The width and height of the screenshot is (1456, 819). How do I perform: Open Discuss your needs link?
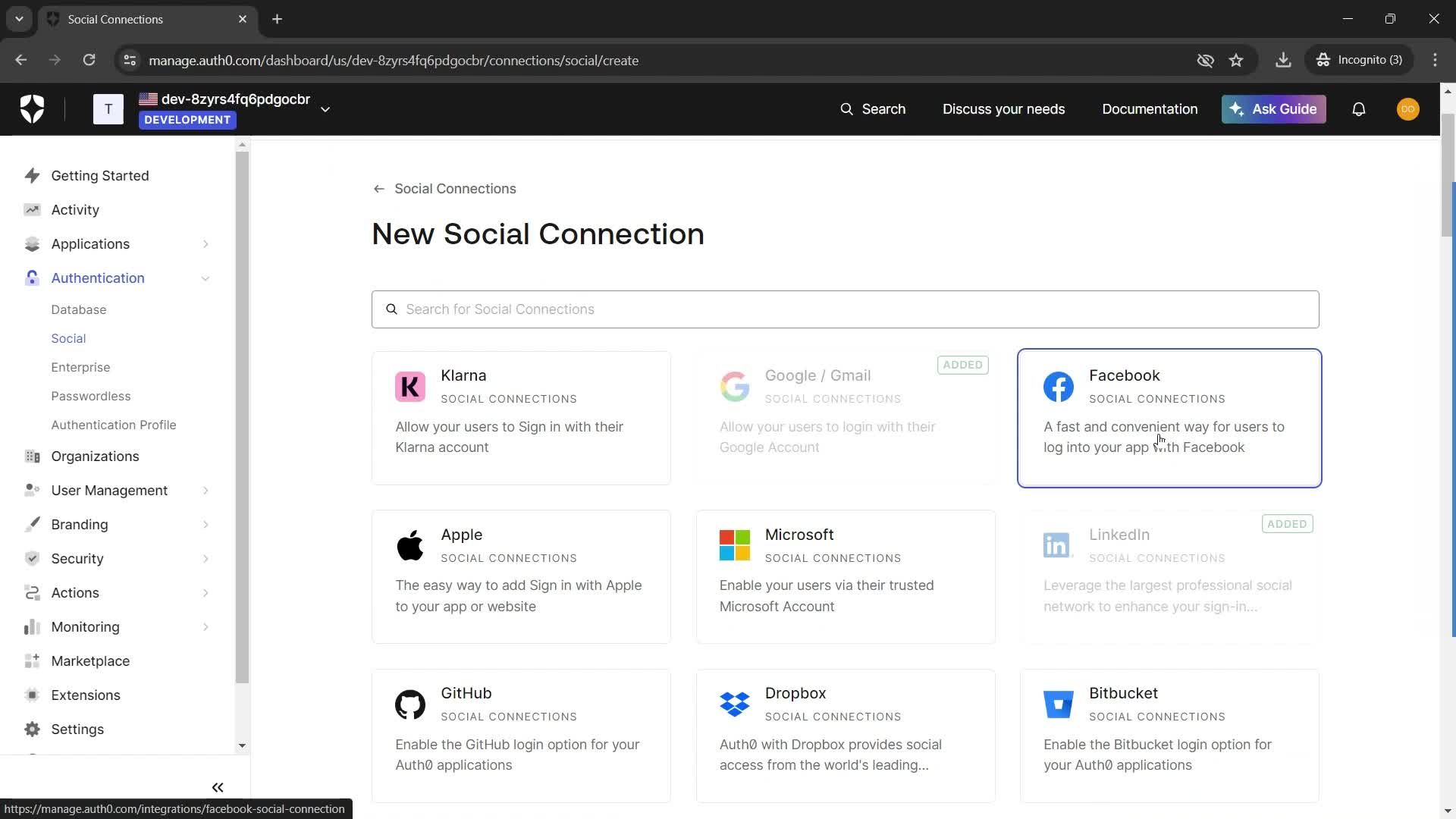pos(1003,109)
